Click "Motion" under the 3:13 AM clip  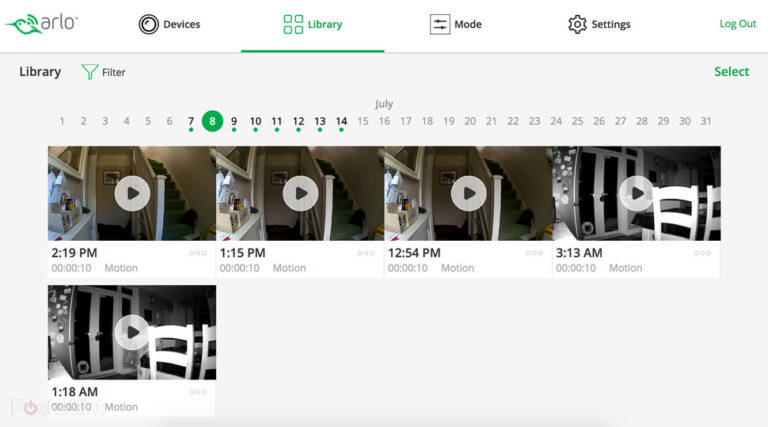coord(625,268)
